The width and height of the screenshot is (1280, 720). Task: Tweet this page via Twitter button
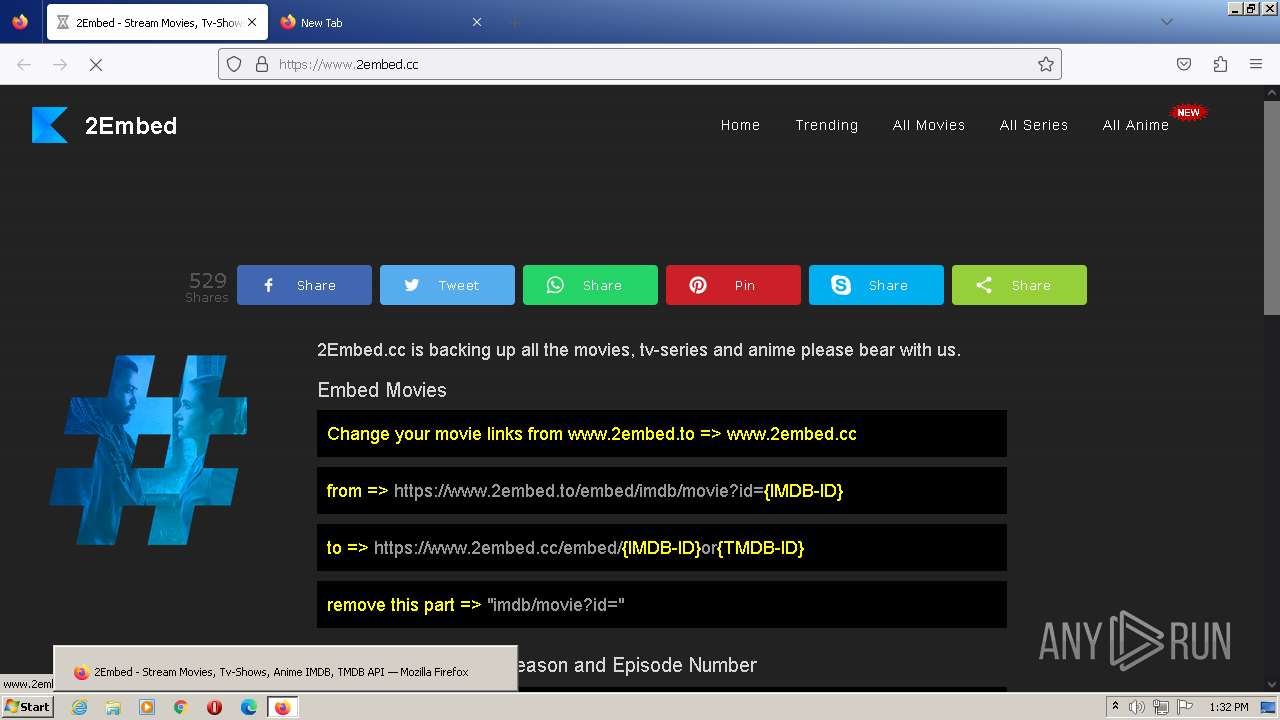[x=447, y=285]
